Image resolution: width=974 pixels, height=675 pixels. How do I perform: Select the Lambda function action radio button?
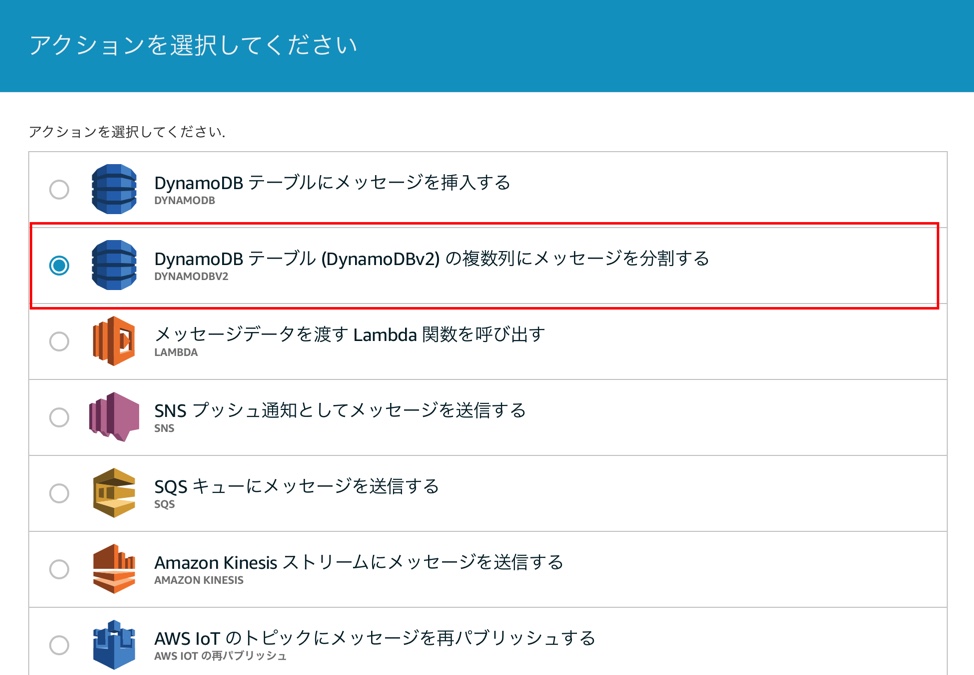point(59,341)
